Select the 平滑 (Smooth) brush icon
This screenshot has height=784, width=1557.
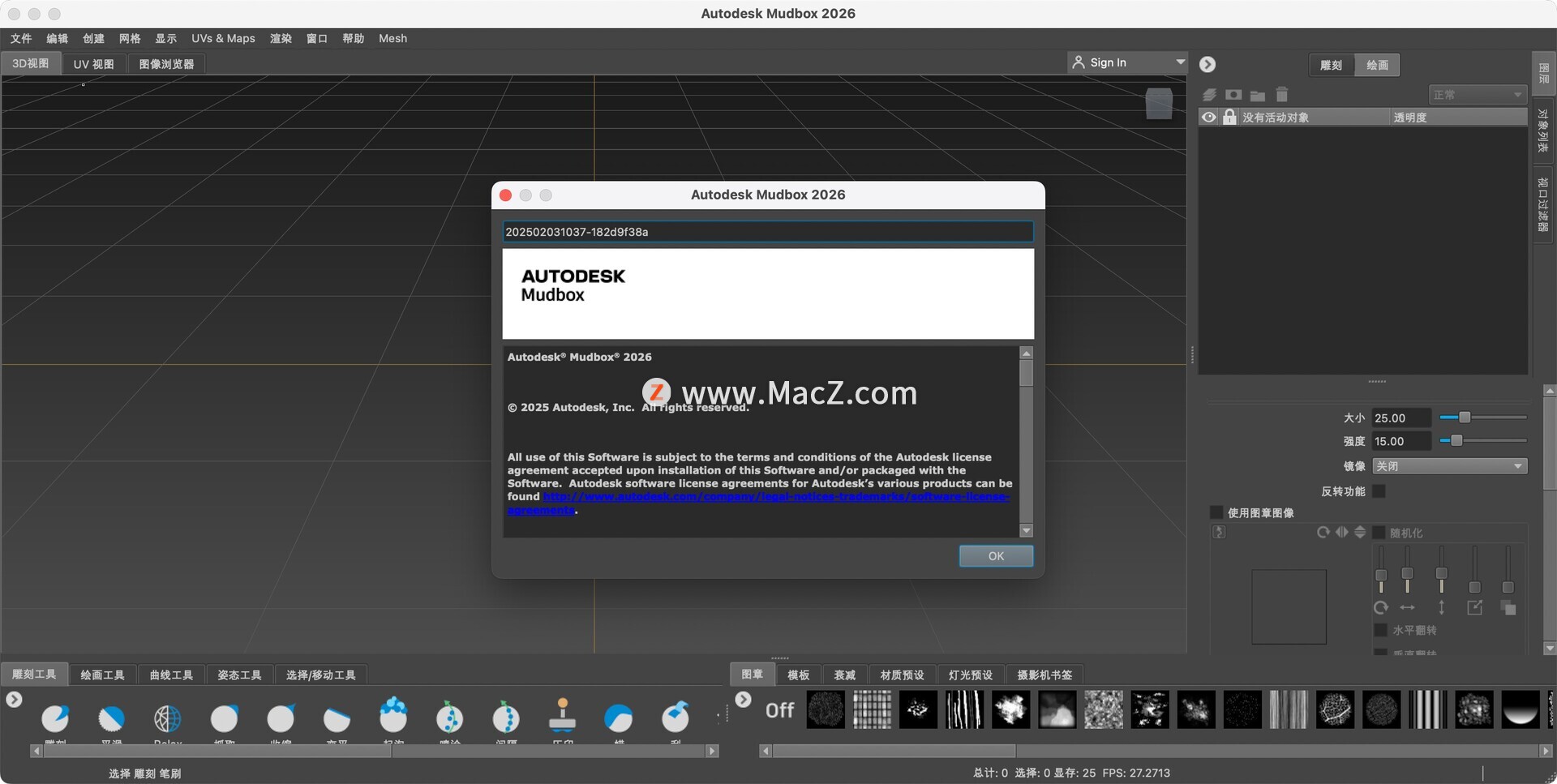pyautogui.click(x=111, y=718)
